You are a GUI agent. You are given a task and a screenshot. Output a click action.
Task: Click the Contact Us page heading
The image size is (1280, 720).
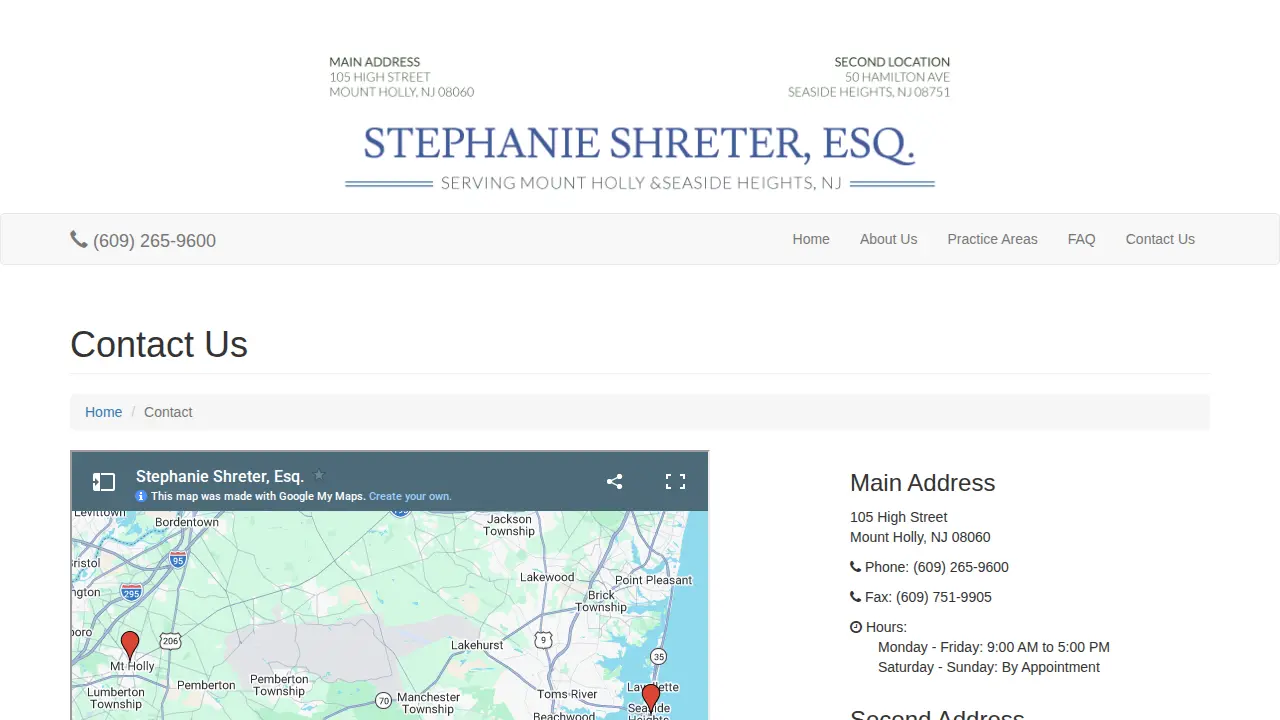pos(159,345)
